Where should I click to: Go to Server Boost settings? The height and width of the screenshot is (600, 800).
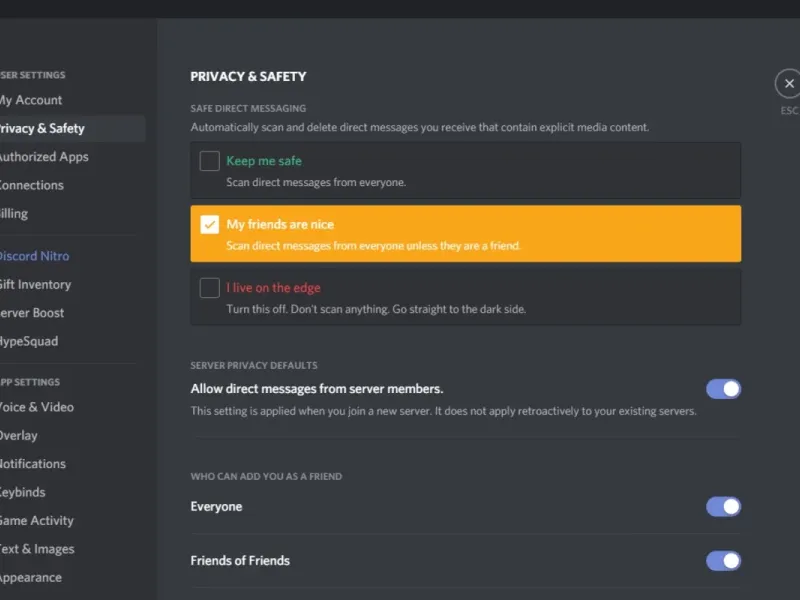click(x=32, y=313)
